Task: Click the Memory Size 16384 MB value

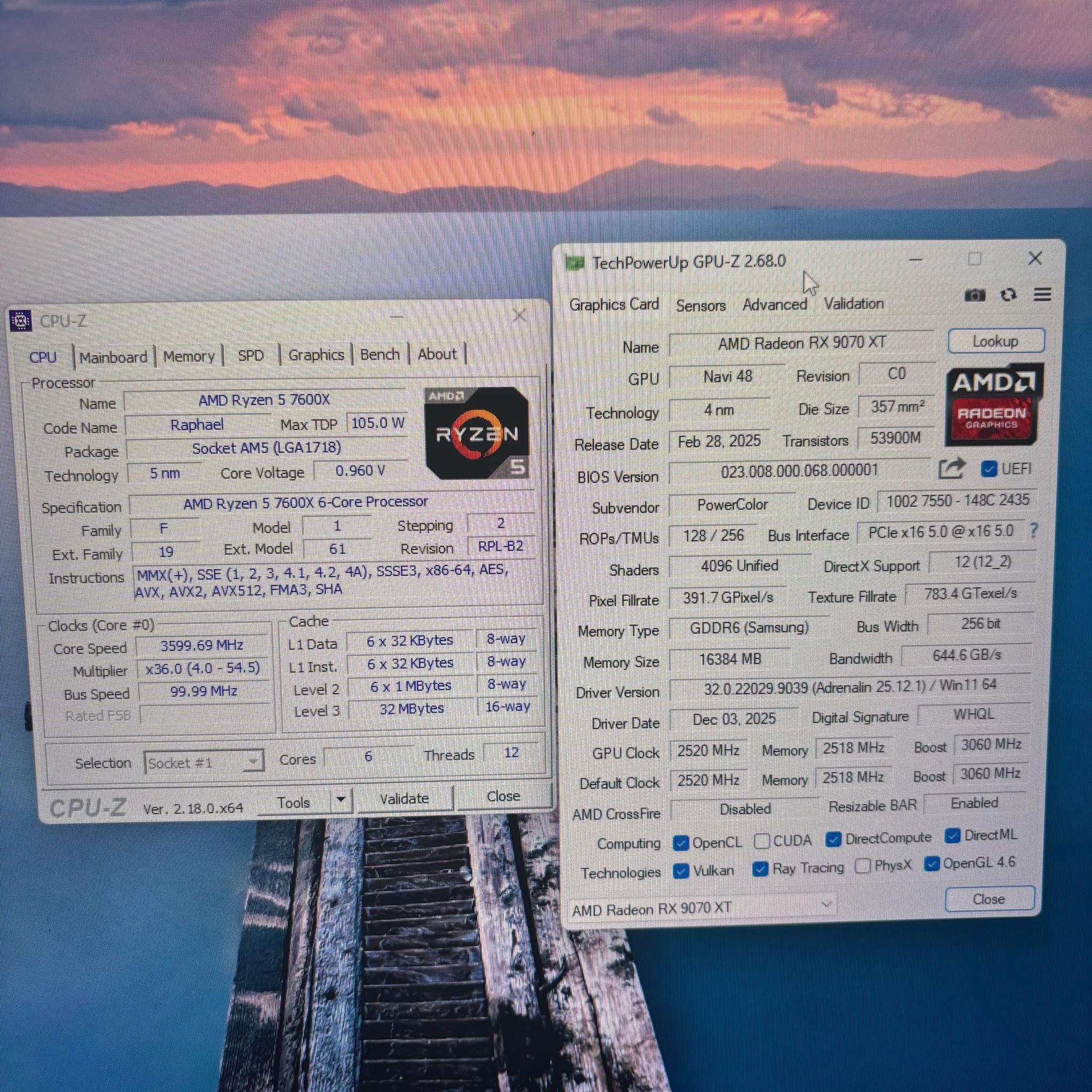Action: (x=730, y=659)
